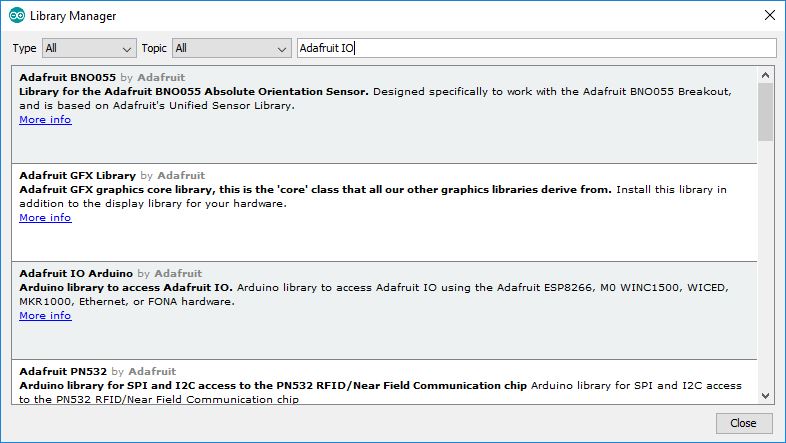Click the vertical scrollbar thumb

pos(766,111)
